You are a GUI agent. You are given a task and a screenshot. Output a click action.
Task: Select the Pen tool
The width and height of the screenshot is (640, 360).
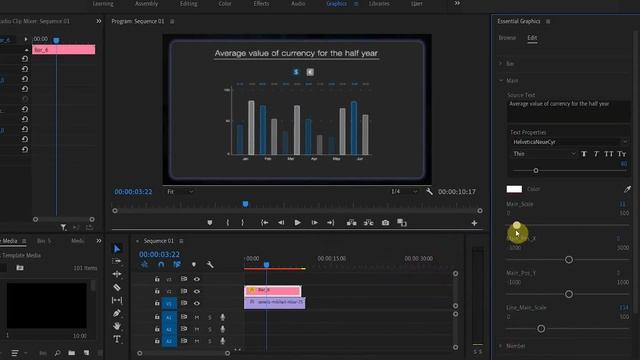click(117, 313)
